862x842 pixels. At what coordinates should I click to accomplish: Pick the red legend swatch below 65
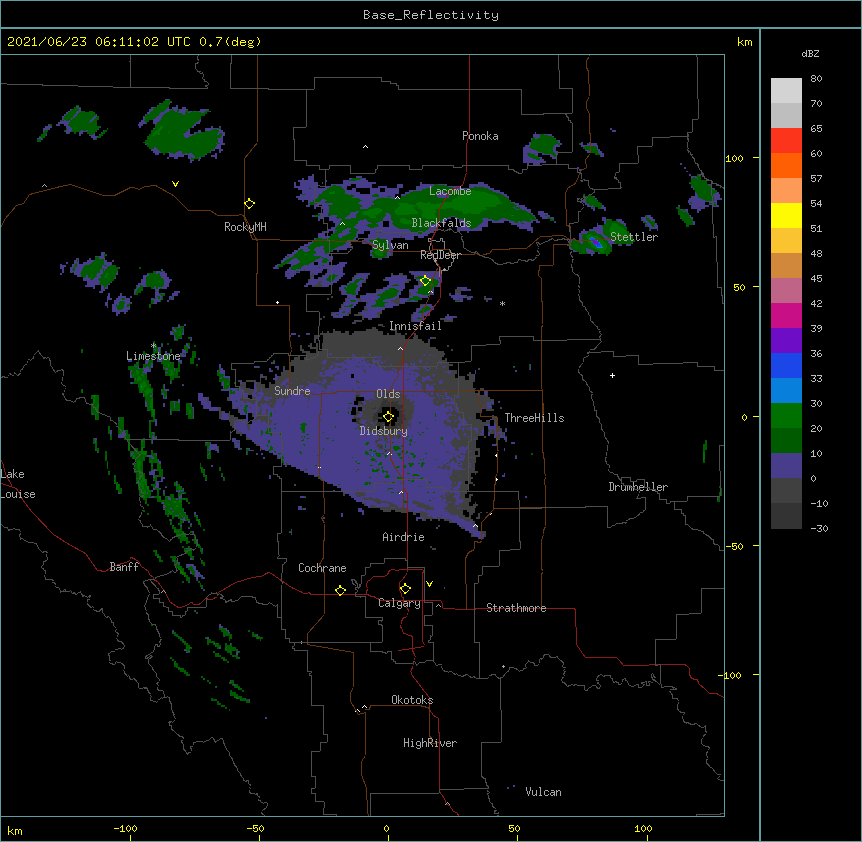coord(786,140)
